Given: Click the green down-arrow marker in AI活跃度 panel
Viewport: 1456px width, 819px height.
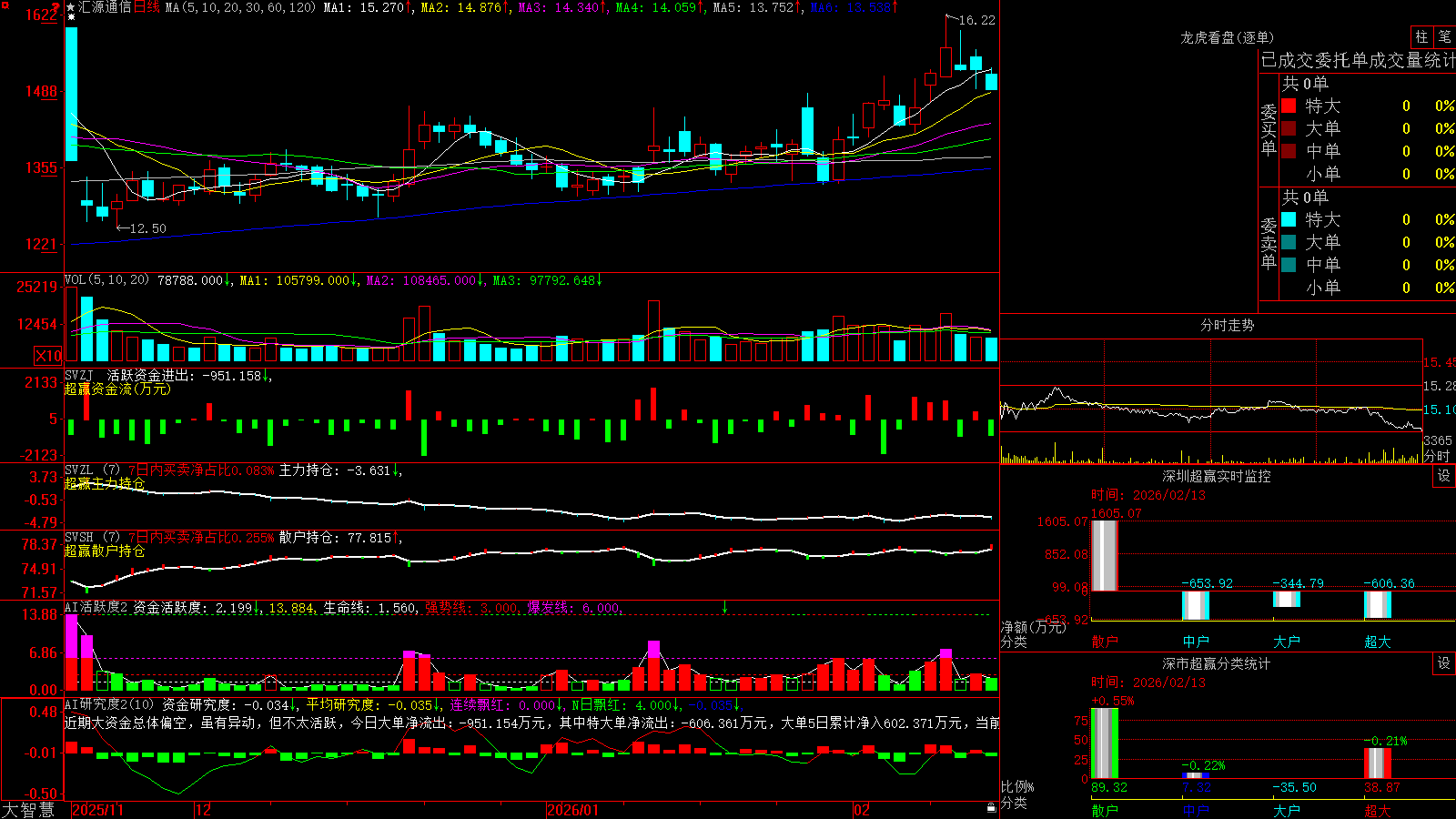Looking at the screenshot, I should click(x=725, y=606).
